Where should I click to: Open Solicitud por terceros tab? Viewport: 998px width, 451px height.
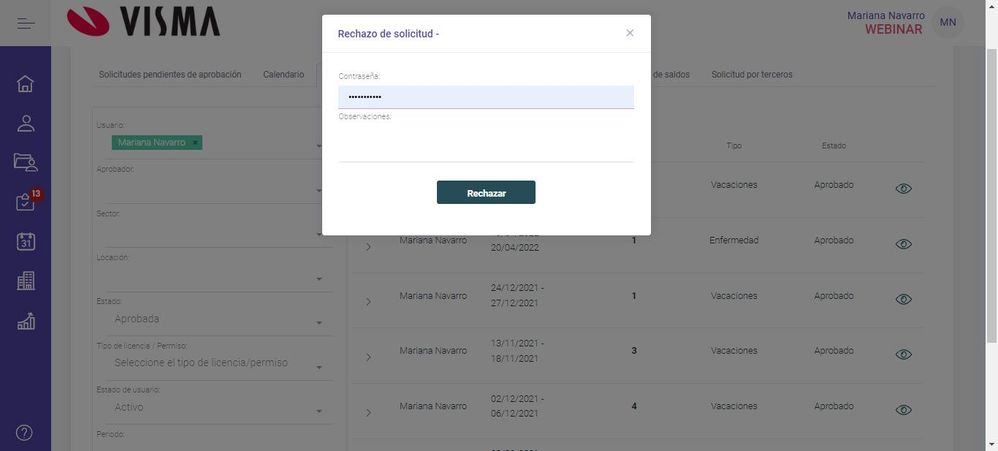tap(752, 74)
